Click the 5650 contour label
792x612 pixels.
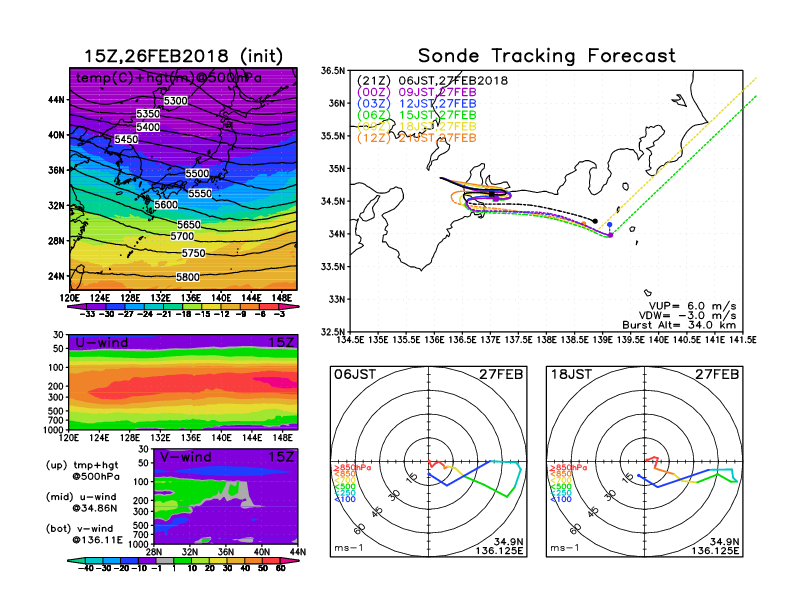pyautogui.click(x=188, y=225)
